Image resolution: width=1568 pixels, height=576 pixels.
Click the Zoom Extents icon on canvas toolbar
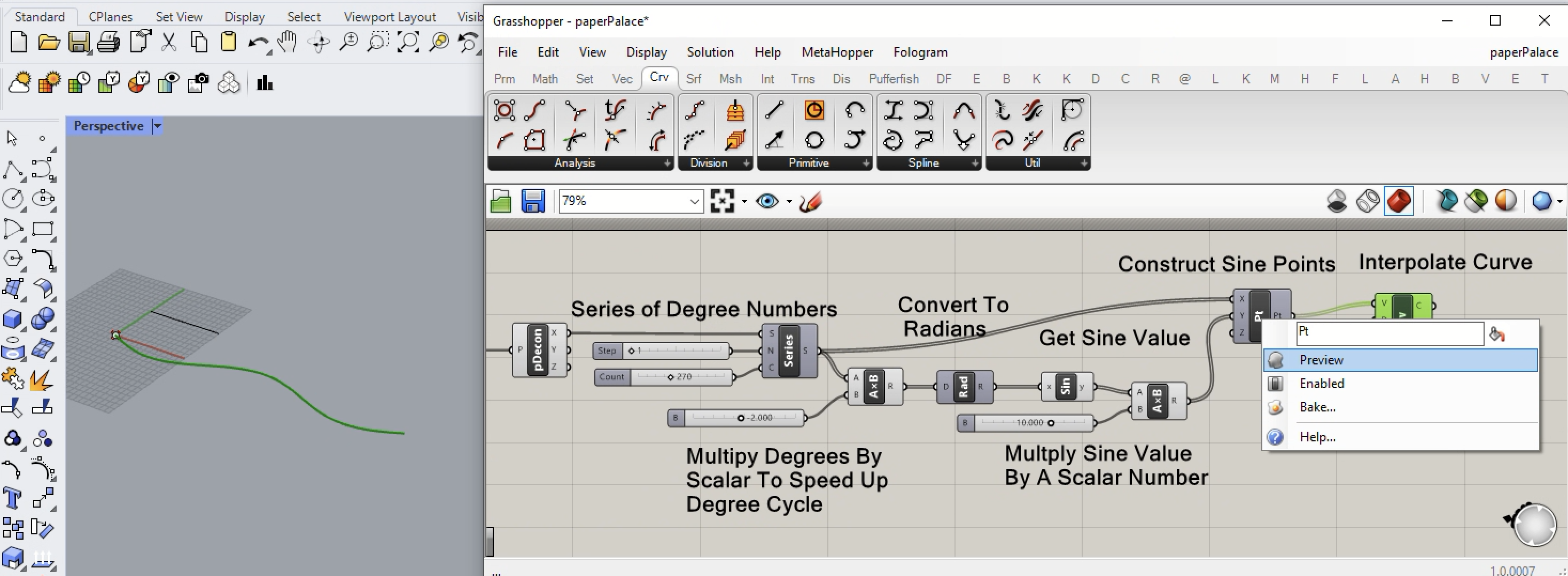point(722,201)
